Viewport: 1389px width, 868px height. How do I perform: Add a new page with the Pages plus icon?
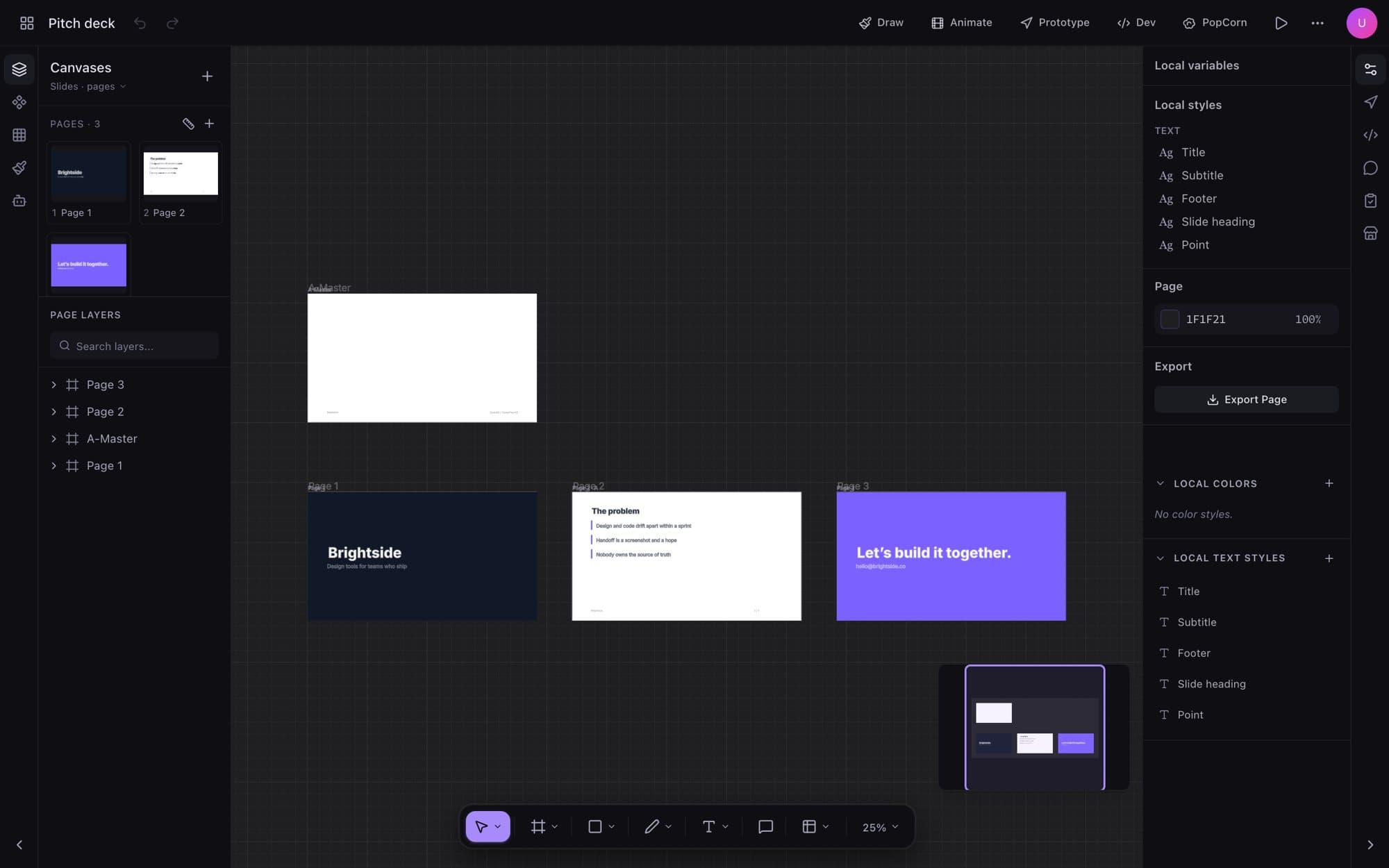[x=209, y=124]
